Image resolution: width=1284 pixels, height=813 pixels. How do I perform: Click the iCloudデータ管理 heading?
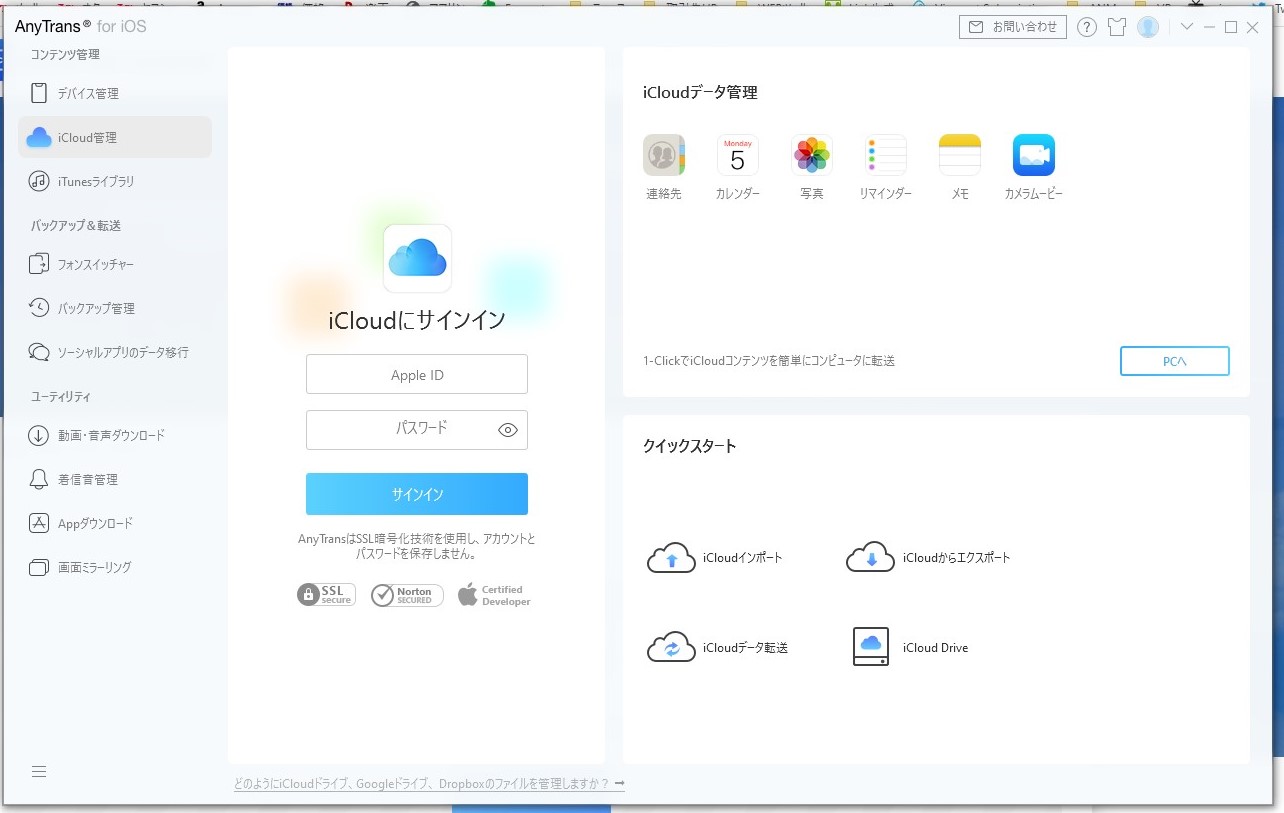tap(700, 92)
